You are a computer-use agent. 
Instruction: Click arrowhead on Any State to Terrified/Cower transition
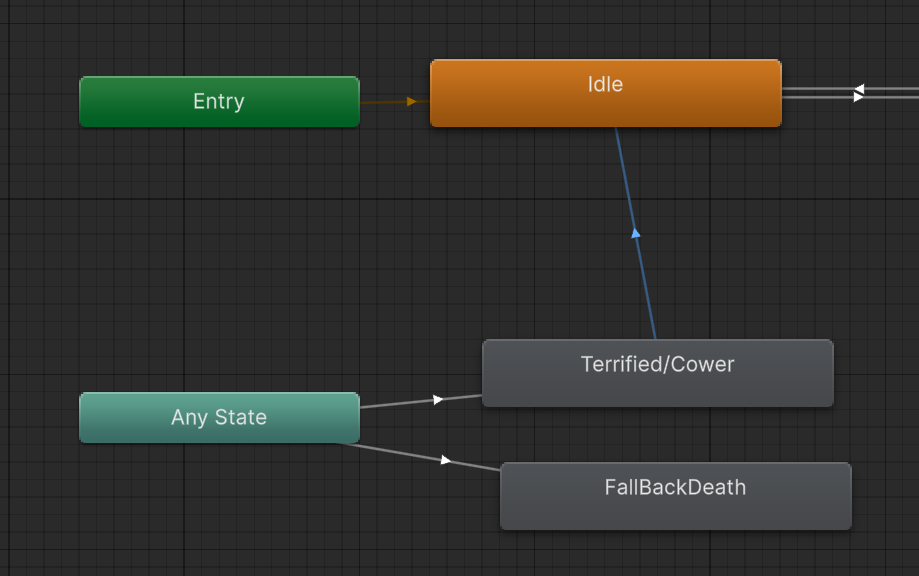click(x=438, y=400)
